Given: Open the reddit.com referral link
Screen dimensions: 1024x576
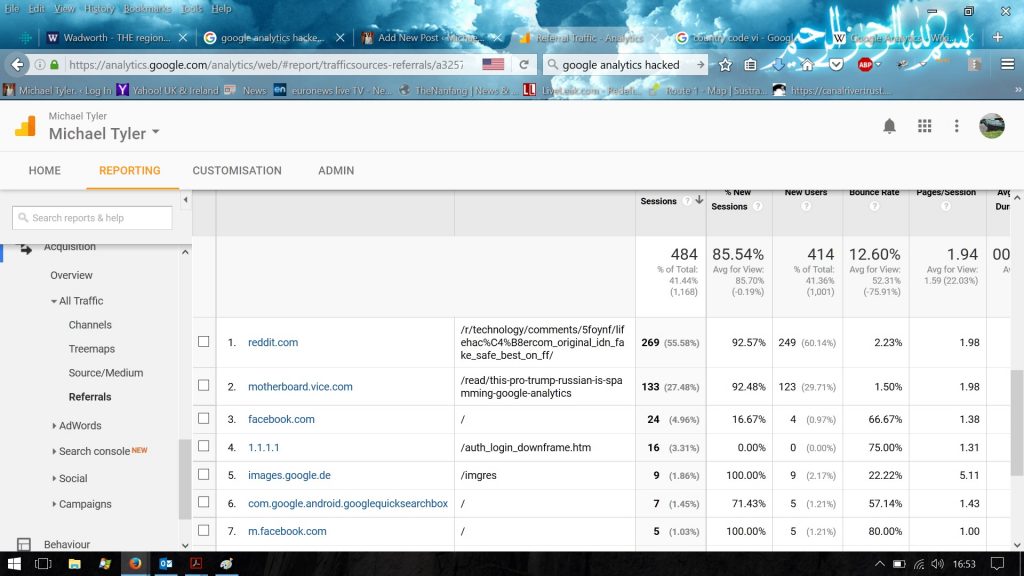Looking at the screenshot, I should (273, 342).
